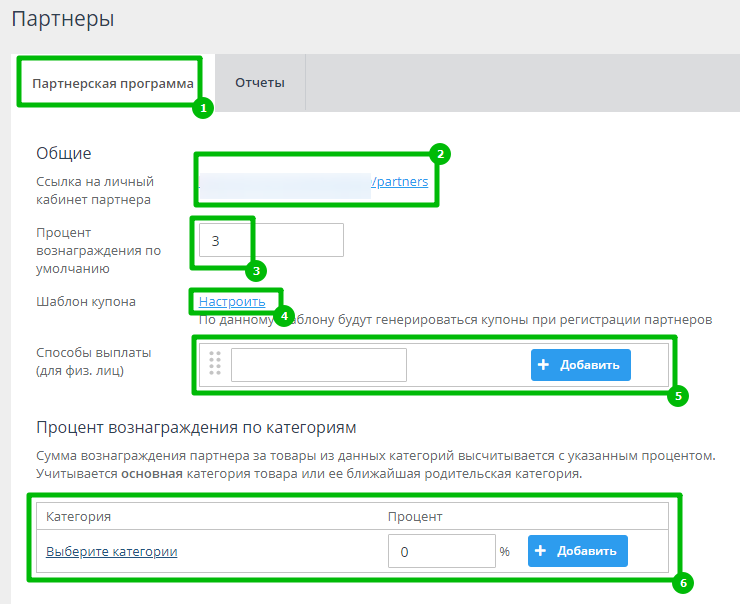Viewport: 740px width, 604px height.
Task: Click plus icon in category Добавить button
Action: click(x=541, y=551)
